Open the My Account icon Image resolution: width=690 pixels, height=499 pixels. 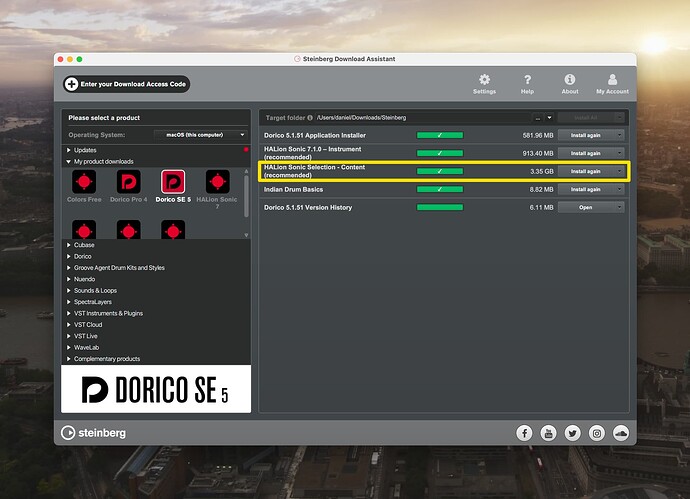click(612, 79)
